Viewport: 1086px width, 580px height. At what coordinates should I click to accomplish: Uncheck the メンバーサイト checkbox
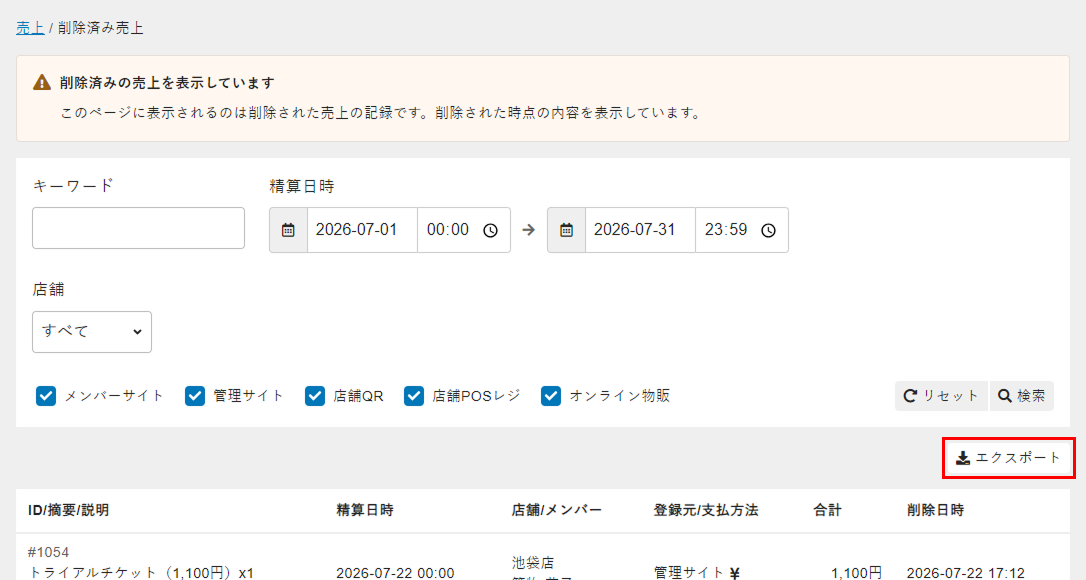[x=46, y=396]
